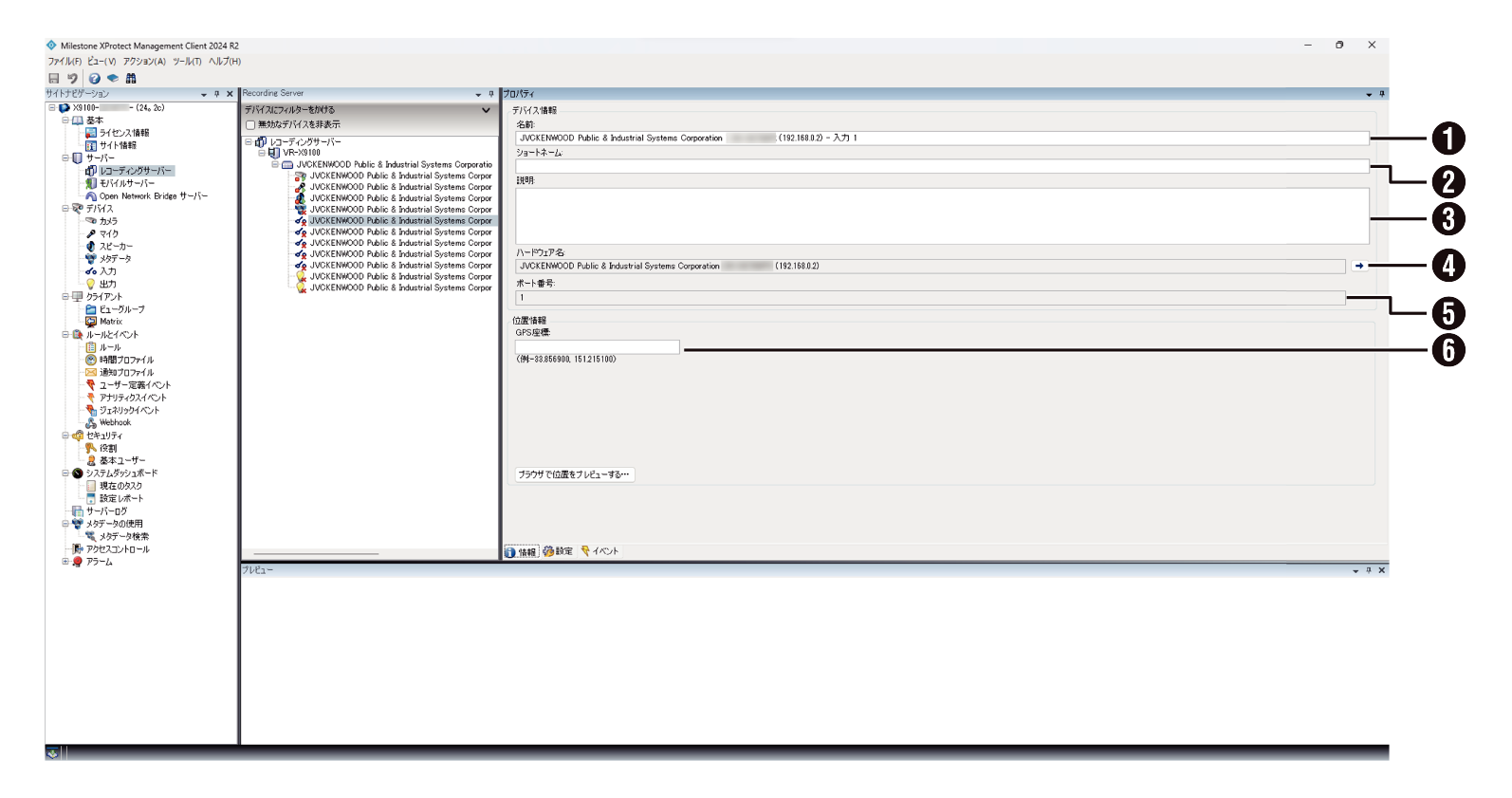The width and height of the screenshot is (1512, 798).
Task: Click ブラウザで位置をプレビューする button
Action: pos(575,474)
